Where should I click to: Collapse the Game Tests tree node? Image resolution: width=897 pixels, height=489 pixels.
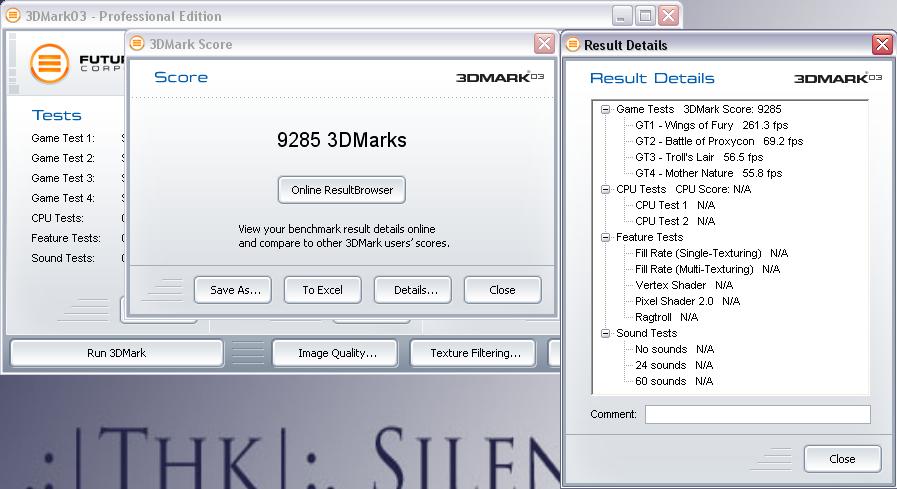coord(605,109)
